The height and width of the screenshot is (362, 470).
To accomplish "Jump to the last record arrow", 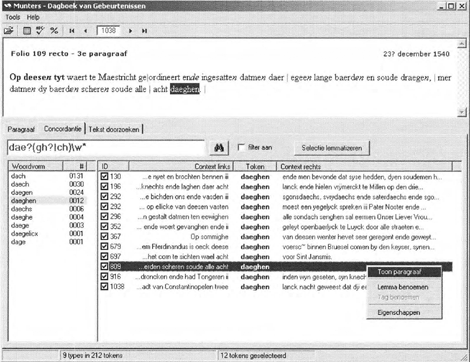I will pos(144,31).
